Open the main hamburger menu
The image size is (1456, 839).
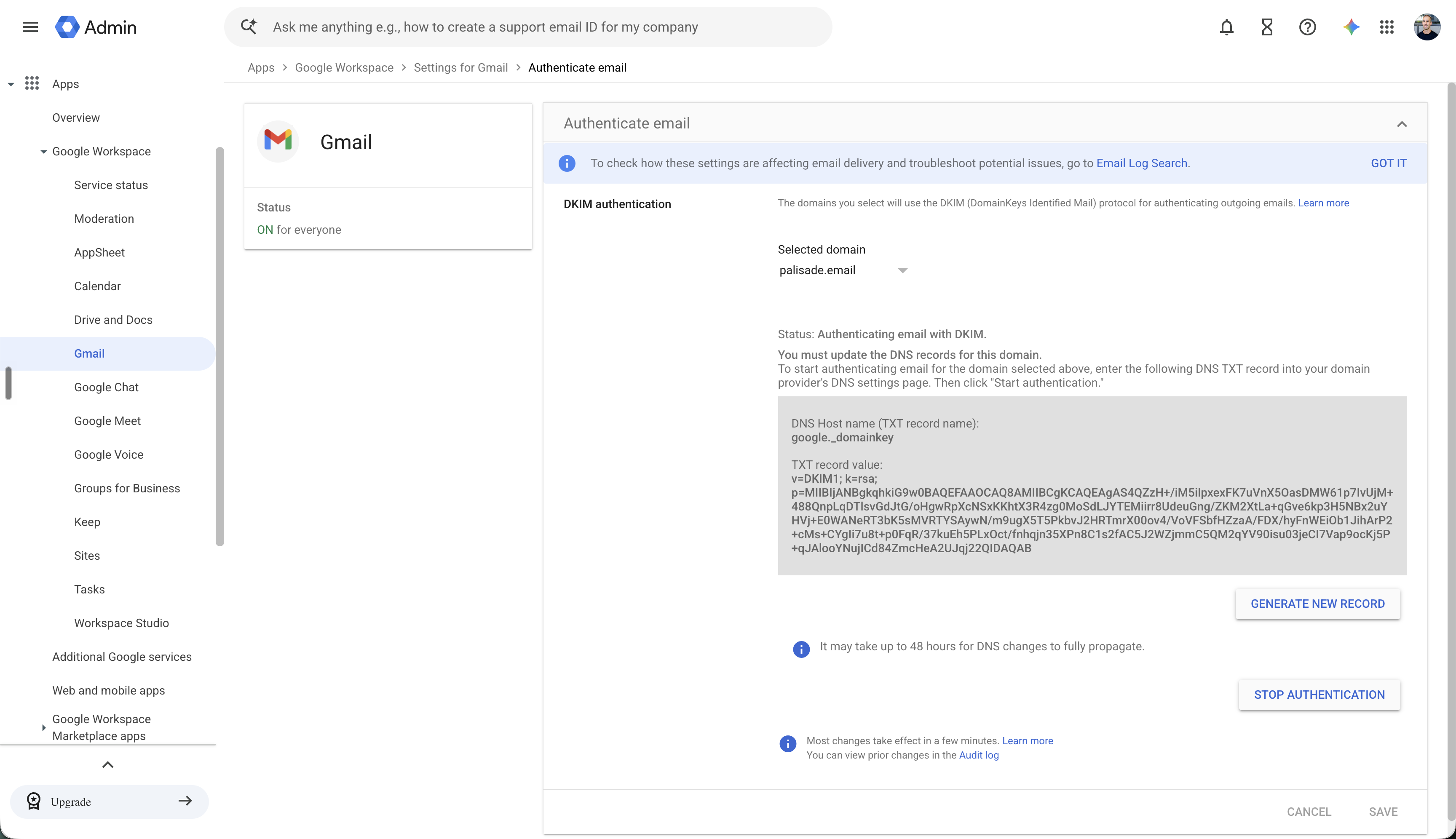[30, 27]
